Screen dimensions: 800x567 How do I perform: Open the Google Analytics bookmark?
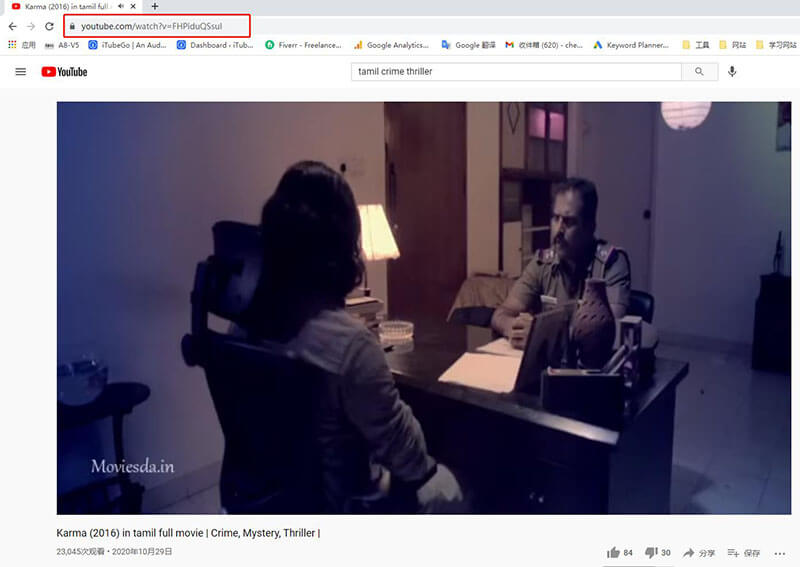(391, 45)
